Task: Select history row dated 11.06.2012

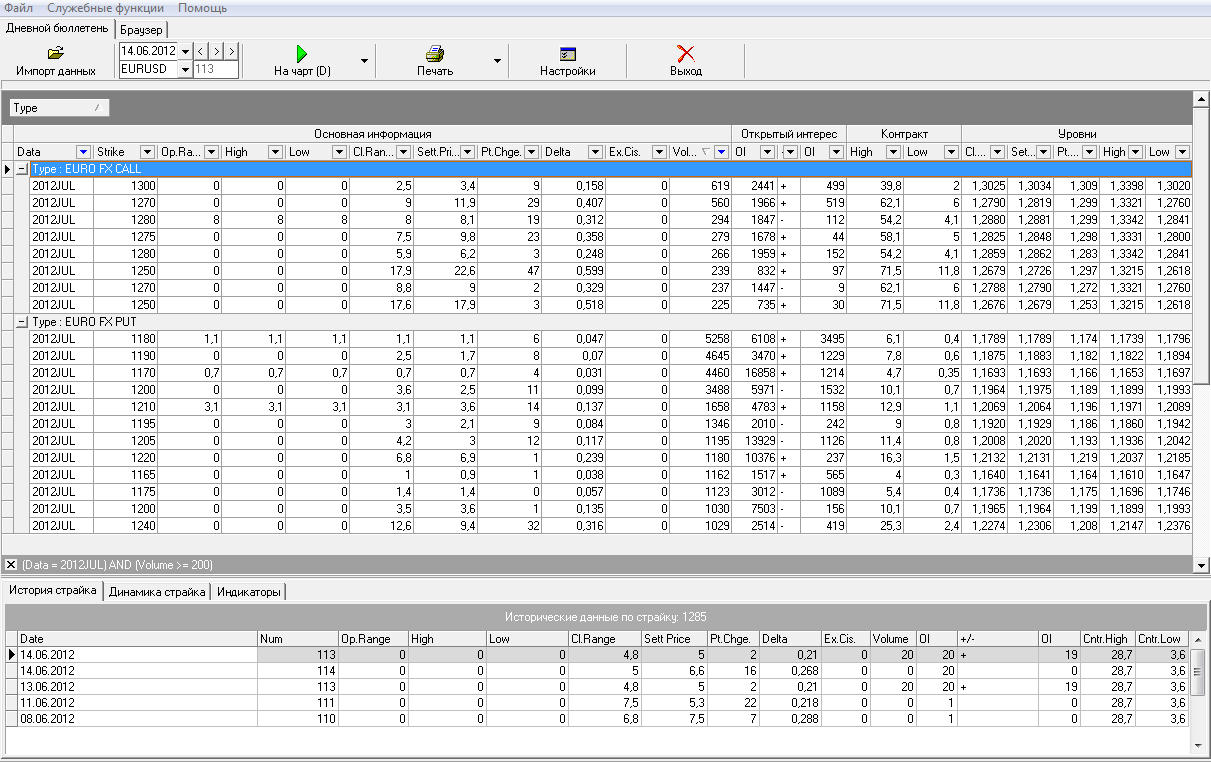Action: coord(47,703)
